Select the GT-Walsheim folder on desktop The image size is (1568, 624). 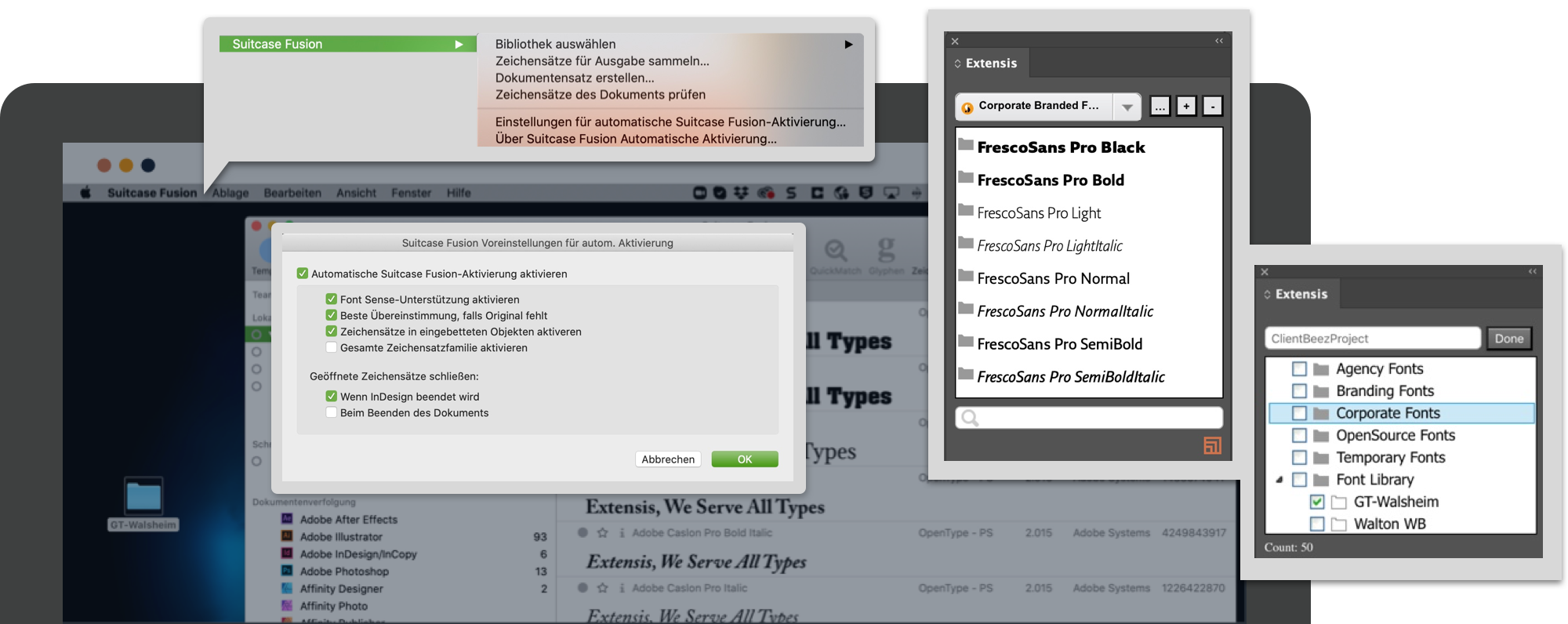click(x=143, y=504)
